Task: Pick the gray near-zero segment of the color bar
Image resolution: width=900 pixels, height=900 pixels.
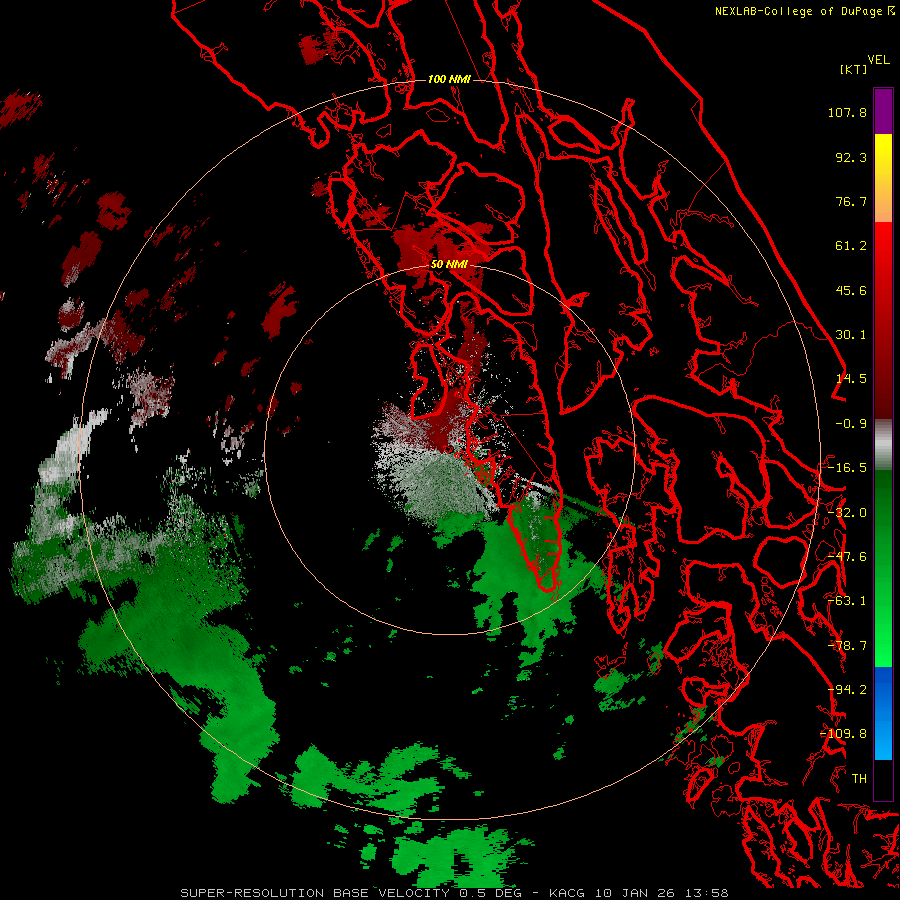Action: [x=883, y=445]
